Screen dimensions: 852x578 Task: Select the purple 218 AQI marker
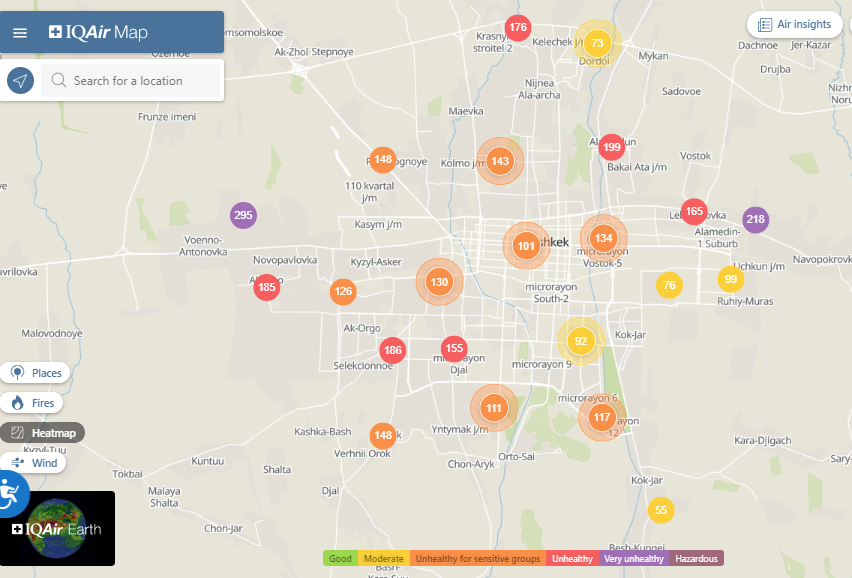(x=755, y=220)
